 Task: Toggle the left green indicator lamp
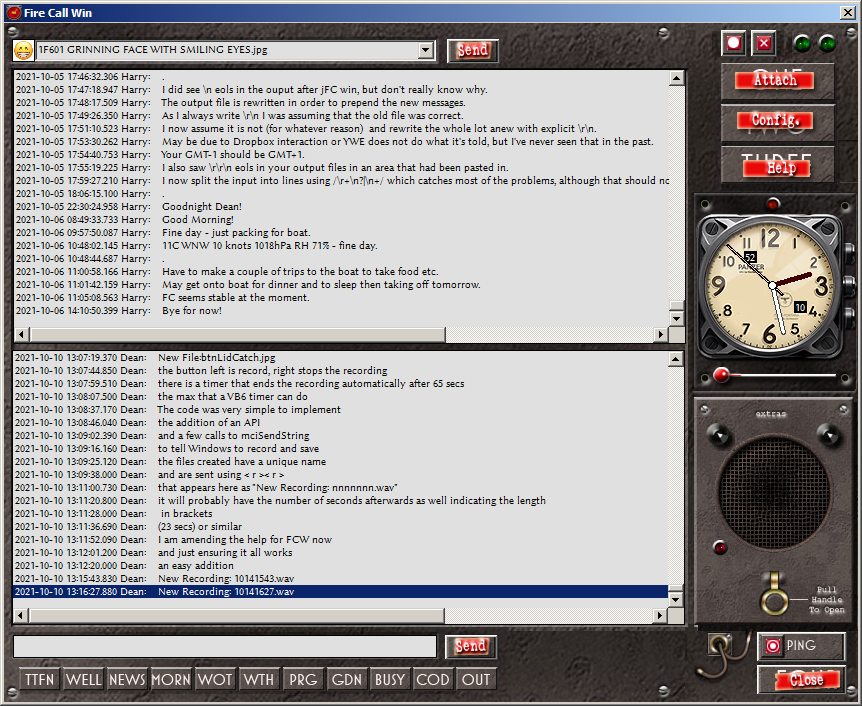(800, 44)
